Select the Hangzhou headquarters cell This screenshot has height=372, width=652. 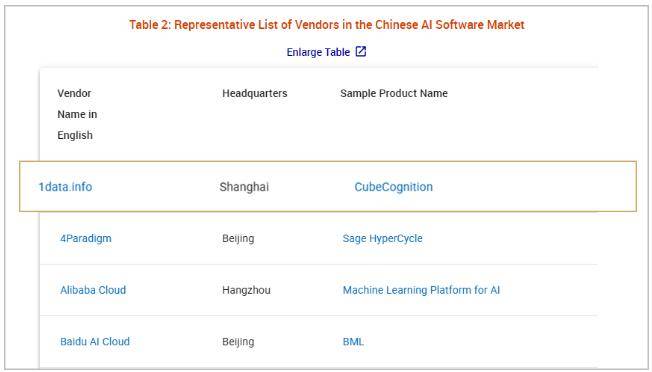246,290
